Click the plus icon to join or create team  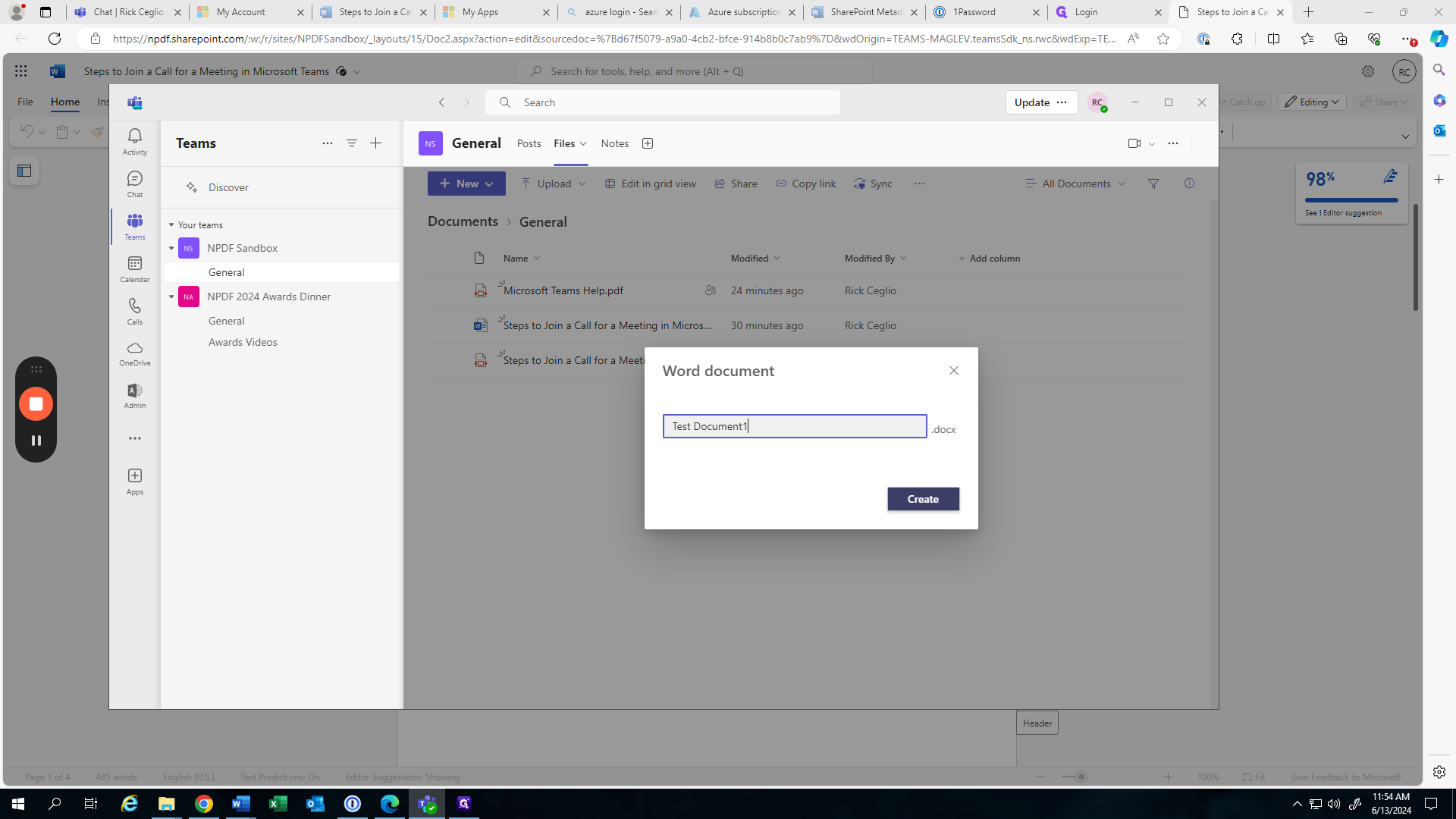click(376, 143)
